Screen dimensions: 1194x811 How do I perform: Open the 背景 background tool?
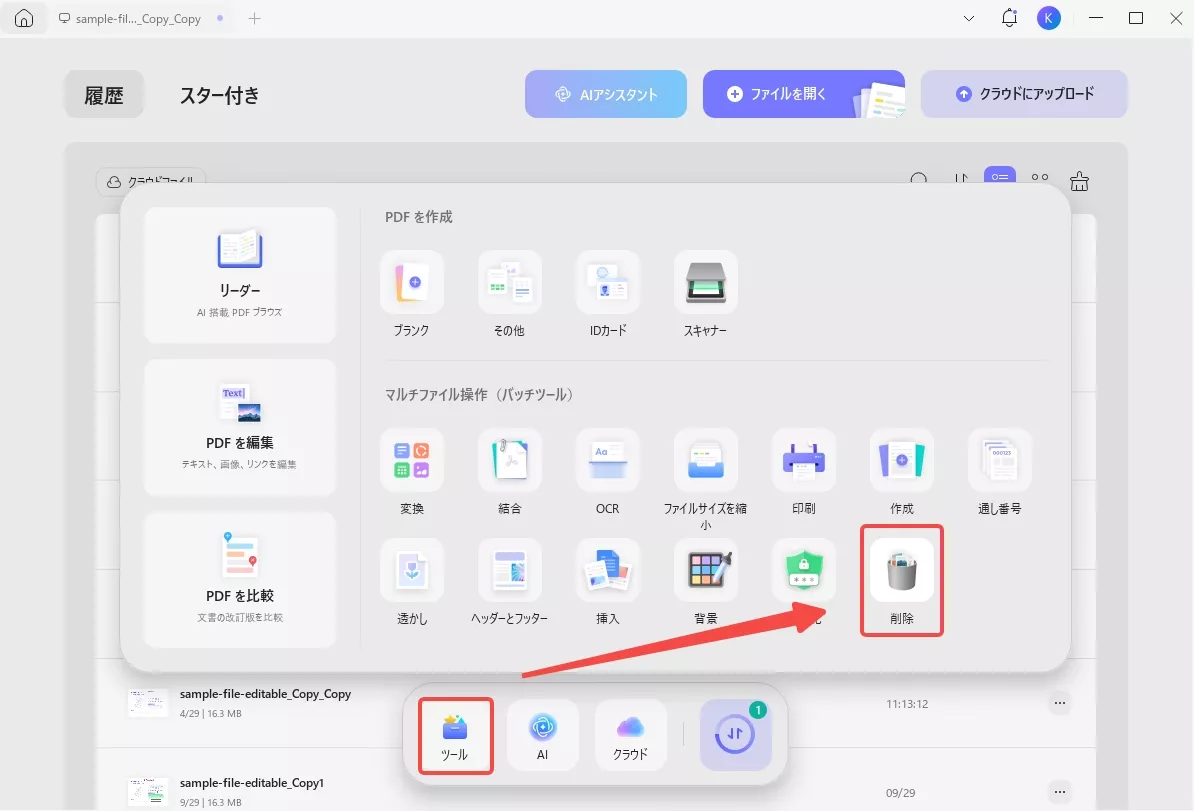(705, 570)
